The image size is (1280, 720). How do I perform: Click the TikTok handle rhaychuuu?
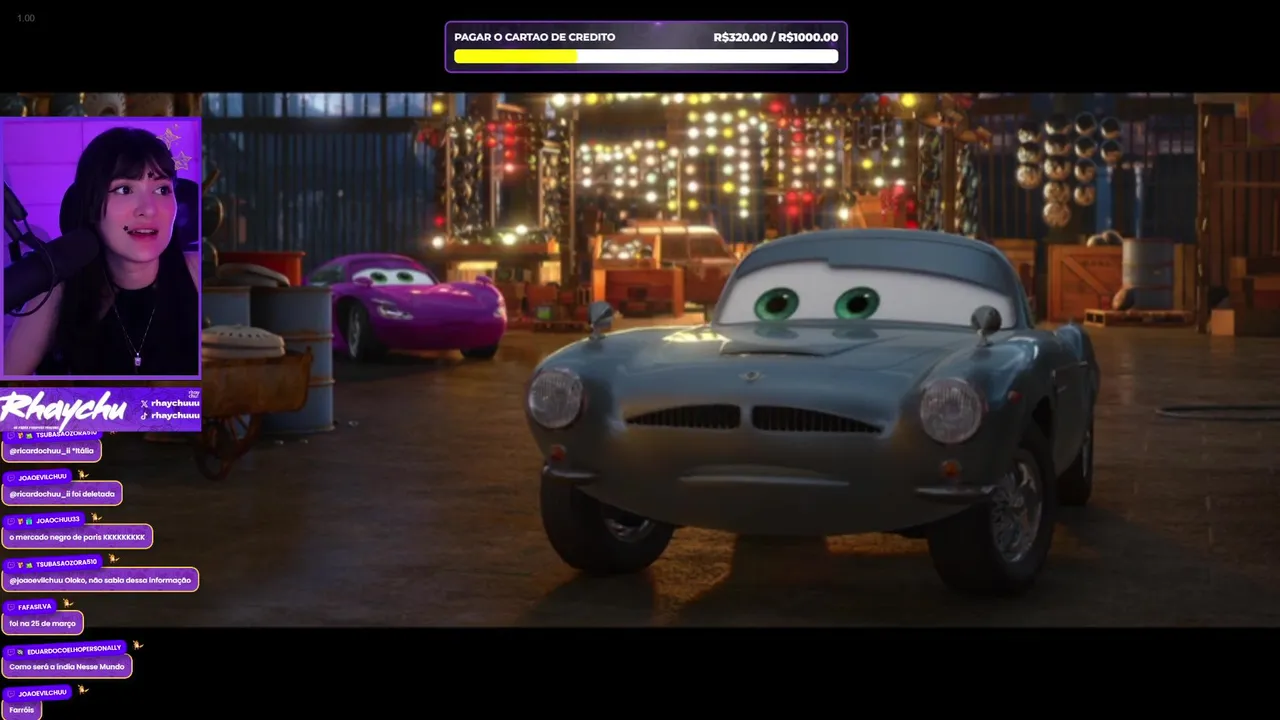(x=170, y=415)
